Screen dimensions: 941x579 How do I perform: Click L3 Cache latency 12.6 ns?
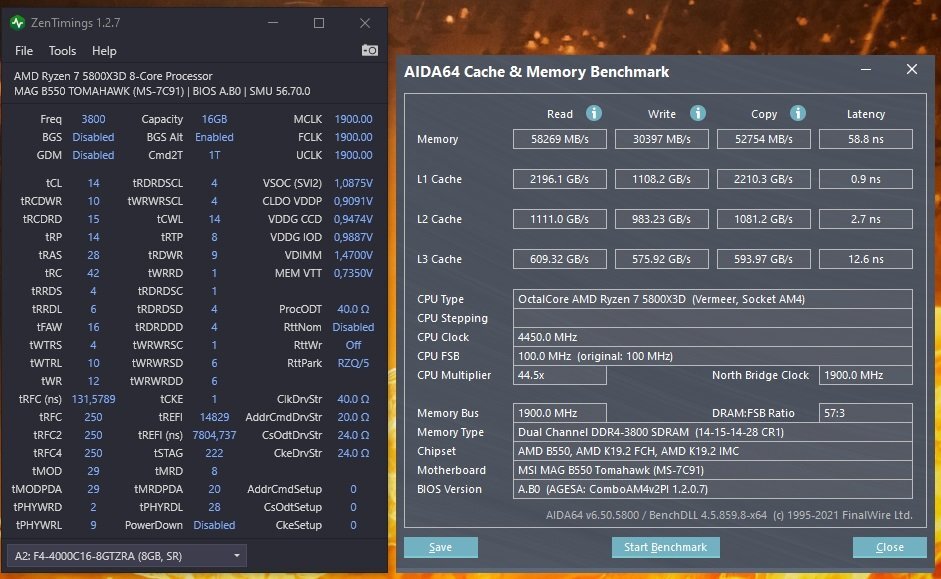click(866, 259)
